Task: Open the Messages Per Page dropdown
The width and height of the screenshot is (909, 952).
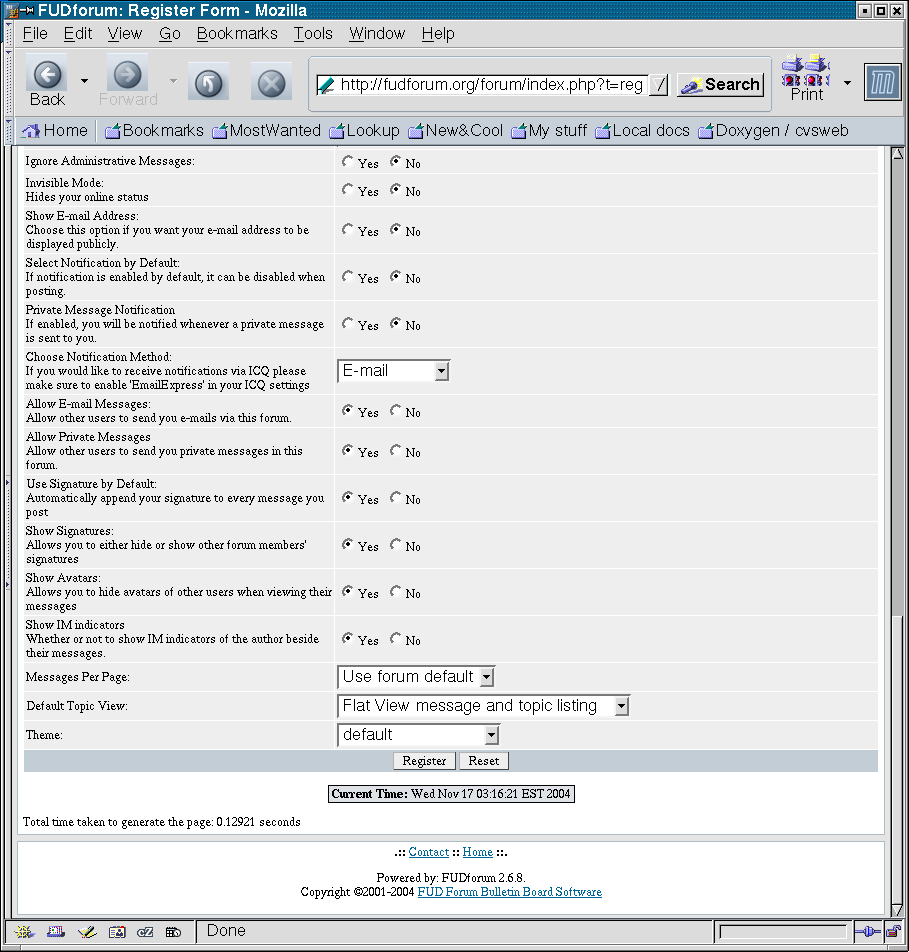Action: pyautogui.click(x=417, y=677)
